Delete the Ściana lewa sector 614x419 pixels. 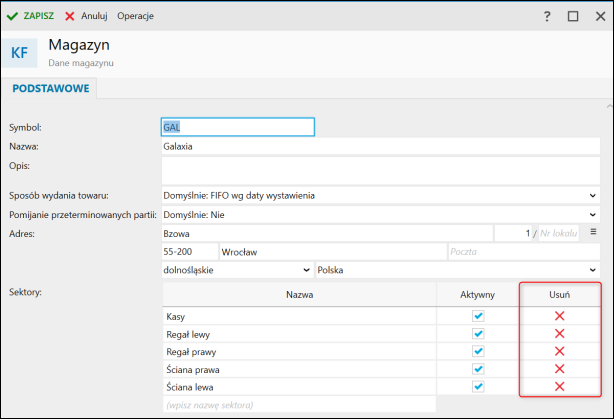tap(559, 387)
